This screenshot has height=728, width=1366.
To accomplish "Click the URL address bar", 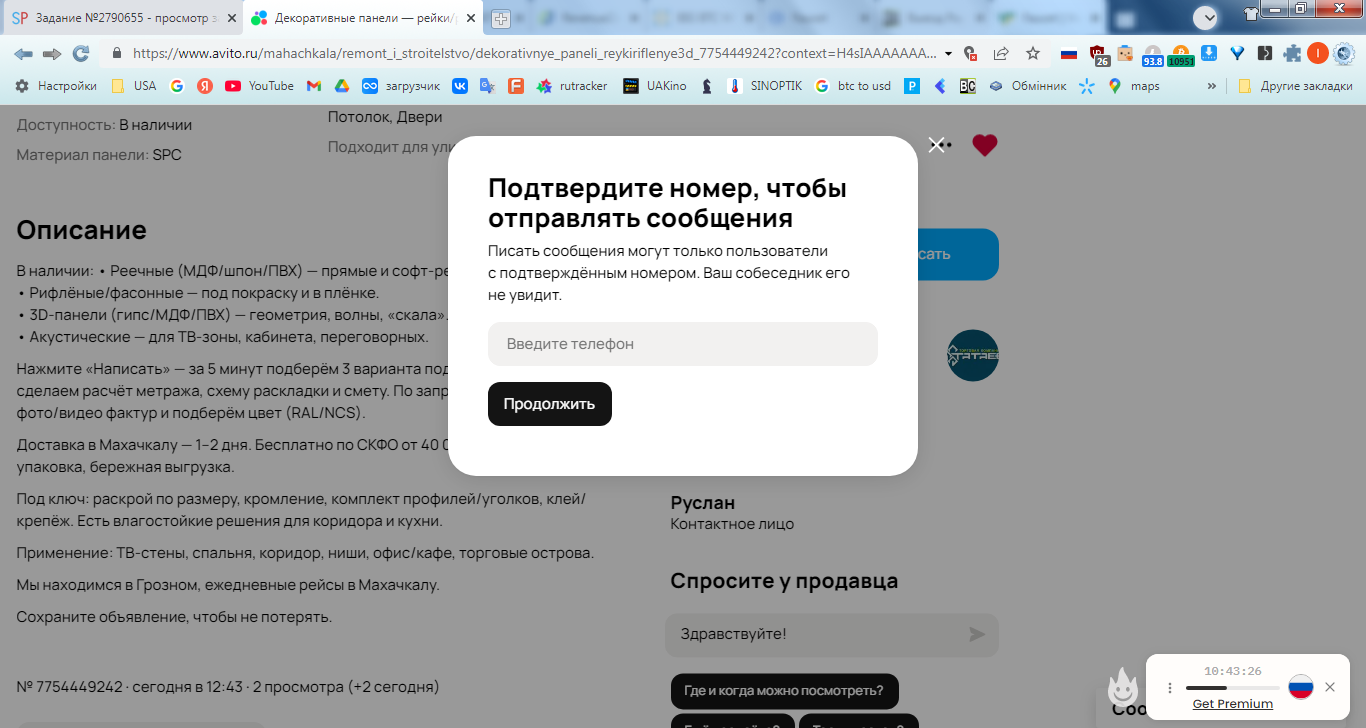I will (535, 53).
